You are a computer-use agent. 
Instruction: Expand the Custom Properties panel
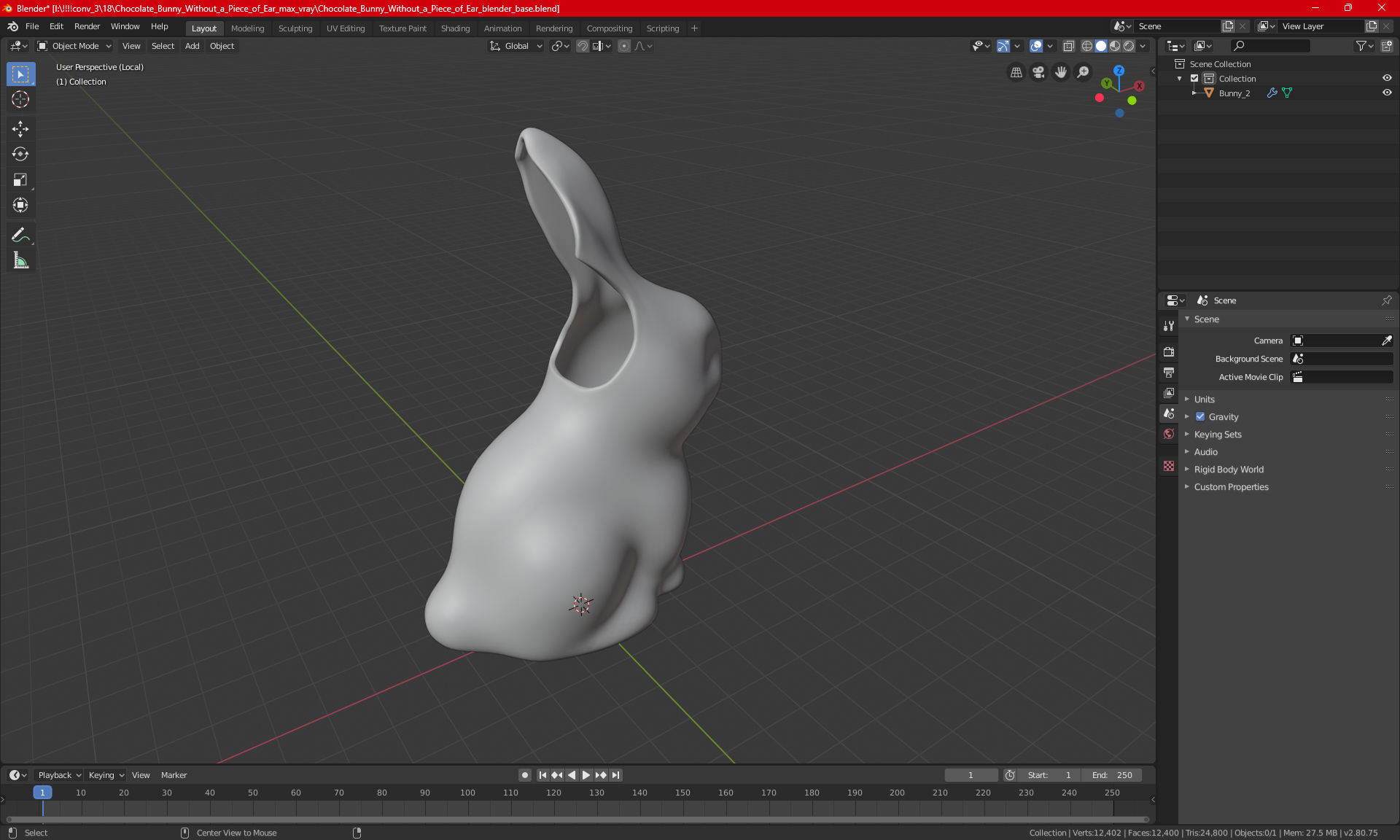[1231, 487]
